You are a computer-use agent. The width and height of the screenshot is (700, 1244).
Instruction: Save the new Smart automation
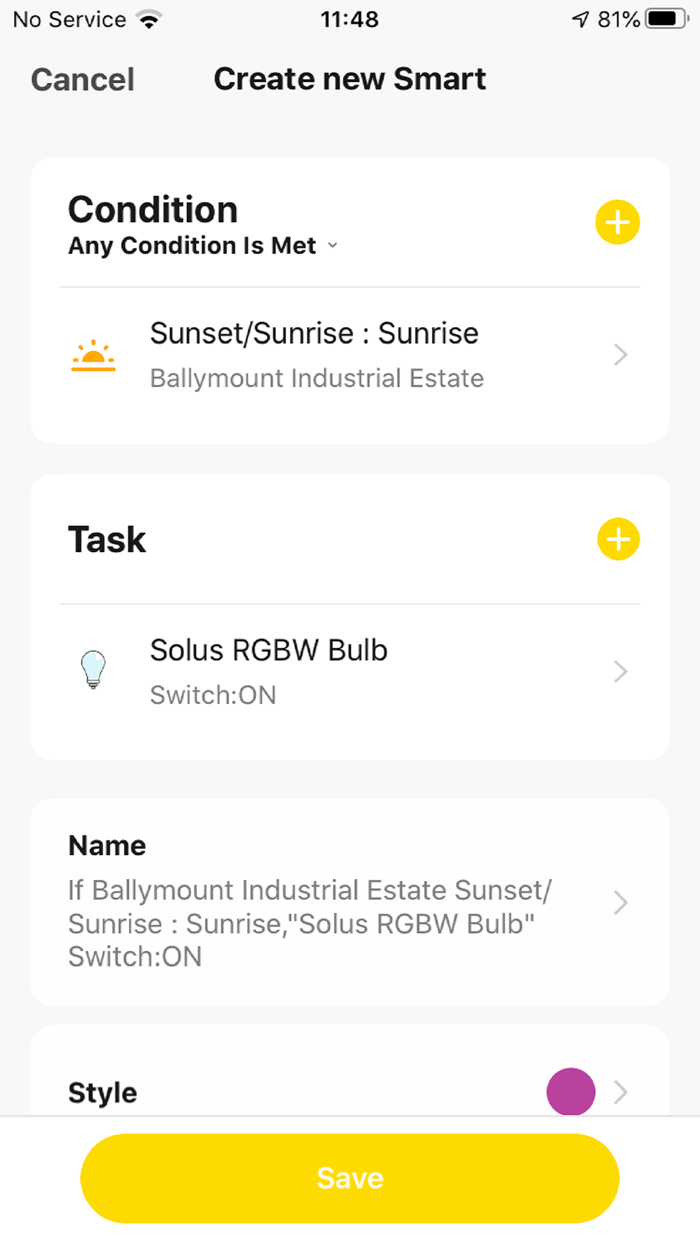coord(349,1178)
